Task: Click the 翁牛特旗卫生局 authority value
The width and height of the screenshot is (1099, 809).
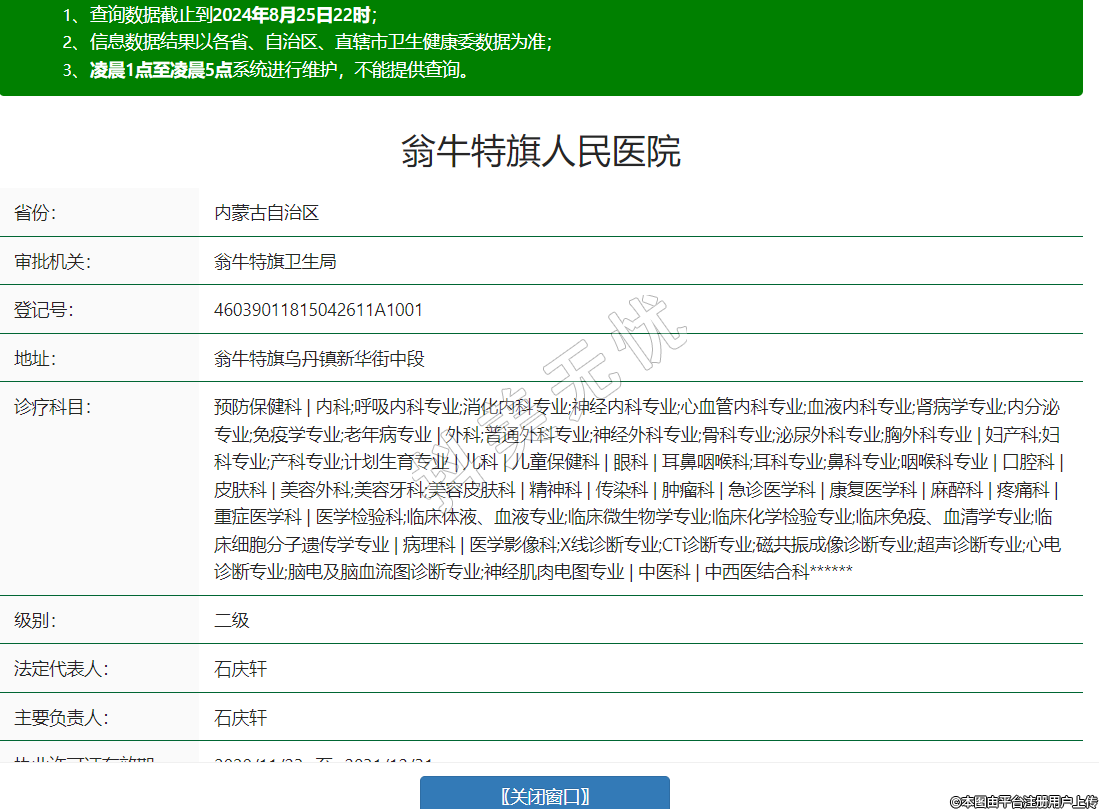Action: click(275, 262)
